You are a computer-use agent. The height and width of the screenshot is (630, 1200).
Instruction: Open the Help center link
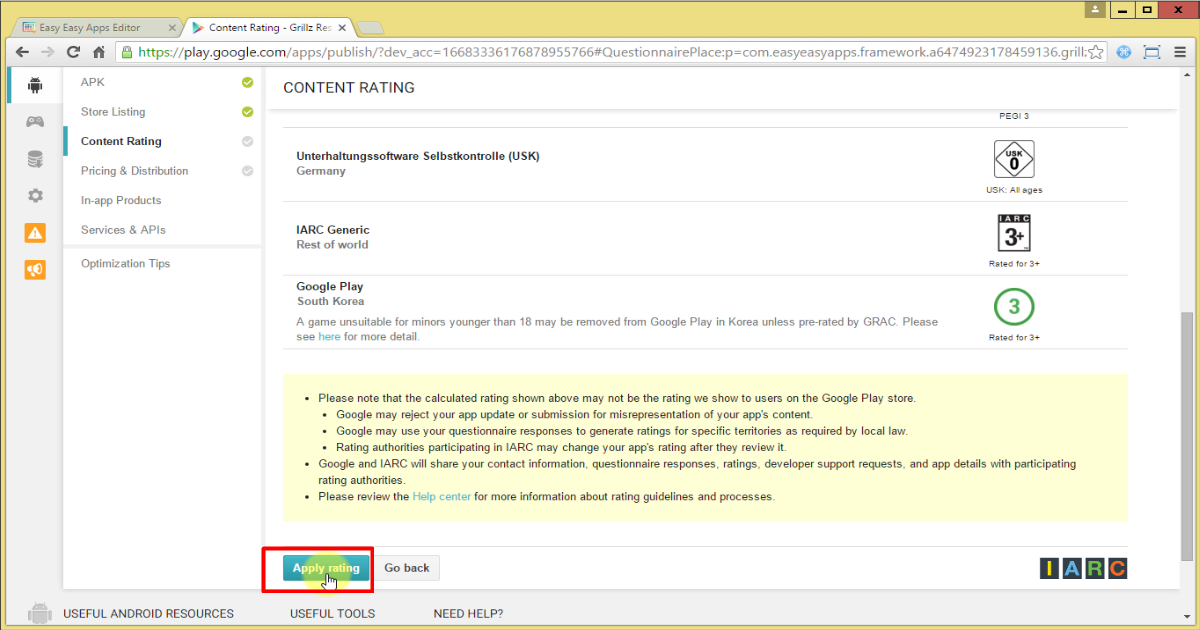click(x=441, y=496)
